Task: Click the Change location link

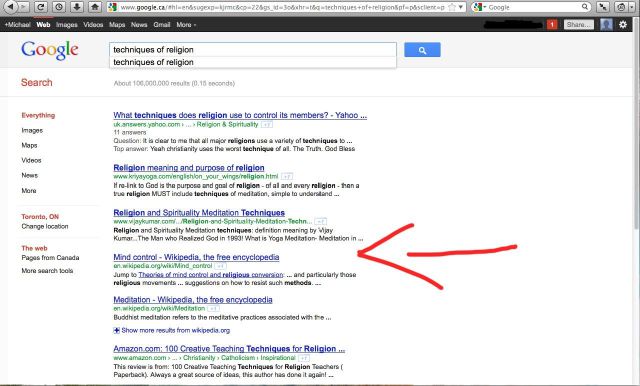Action: coord(45,226)
